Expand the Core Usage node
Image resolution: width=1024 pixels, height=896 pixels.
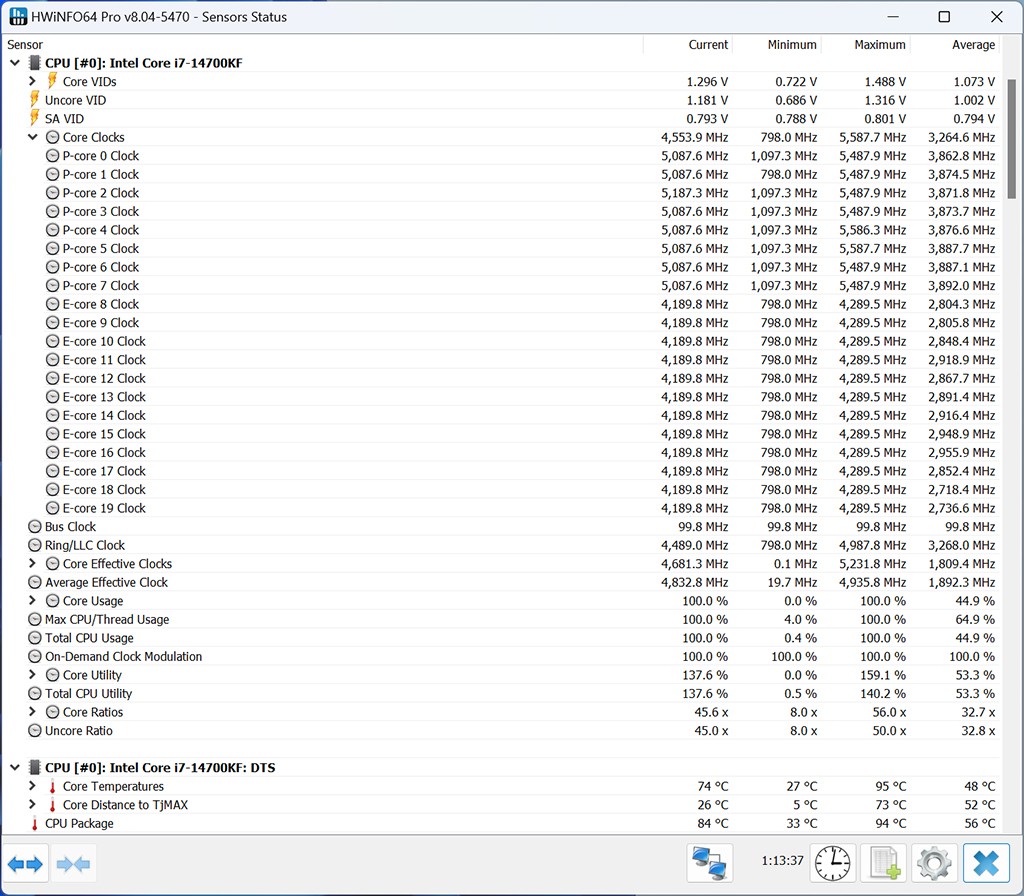32,600
